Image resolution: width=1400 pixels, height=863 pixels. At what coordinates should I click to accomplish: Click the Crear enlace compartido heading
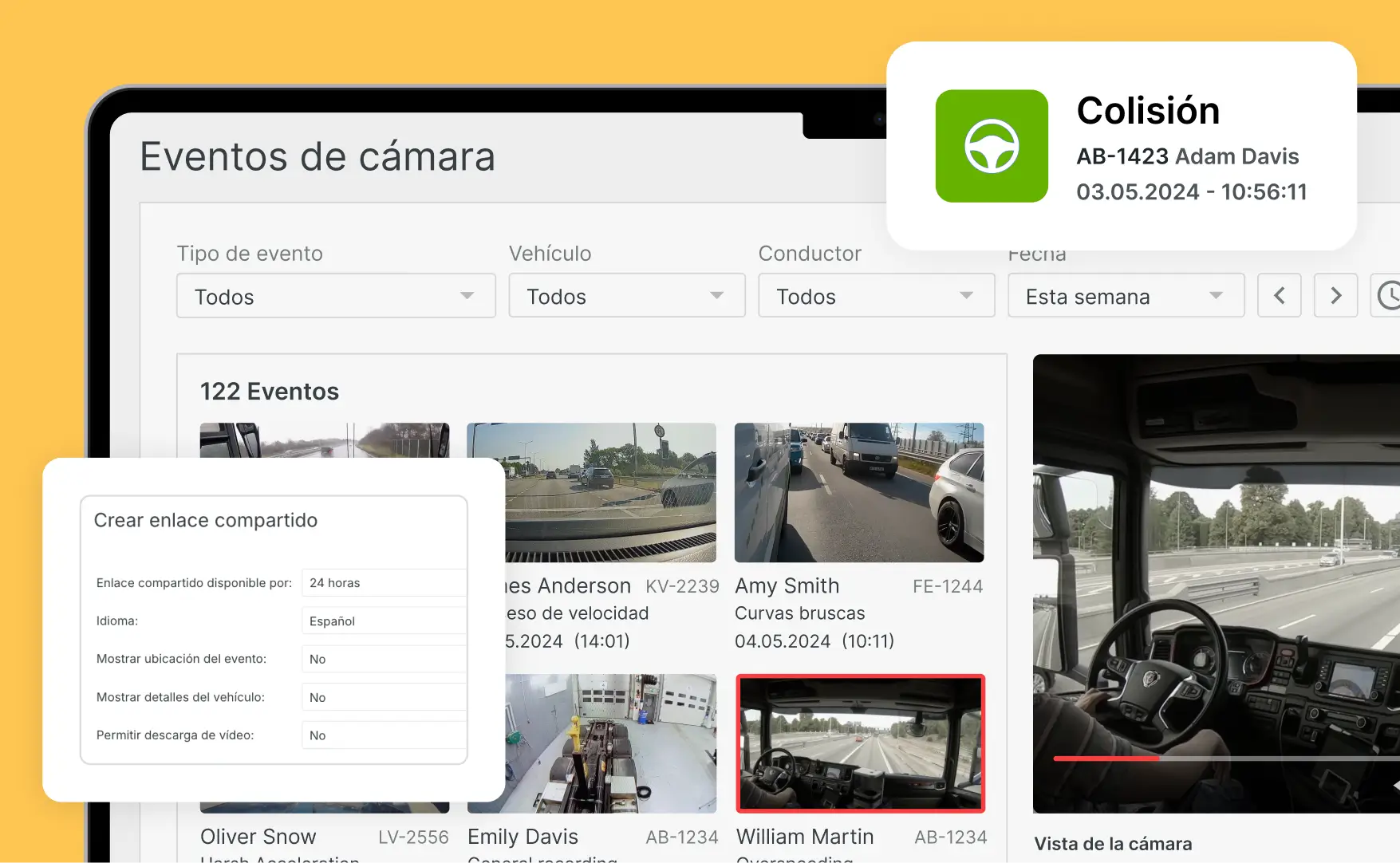pyautogui.click(x=206, y=520)
